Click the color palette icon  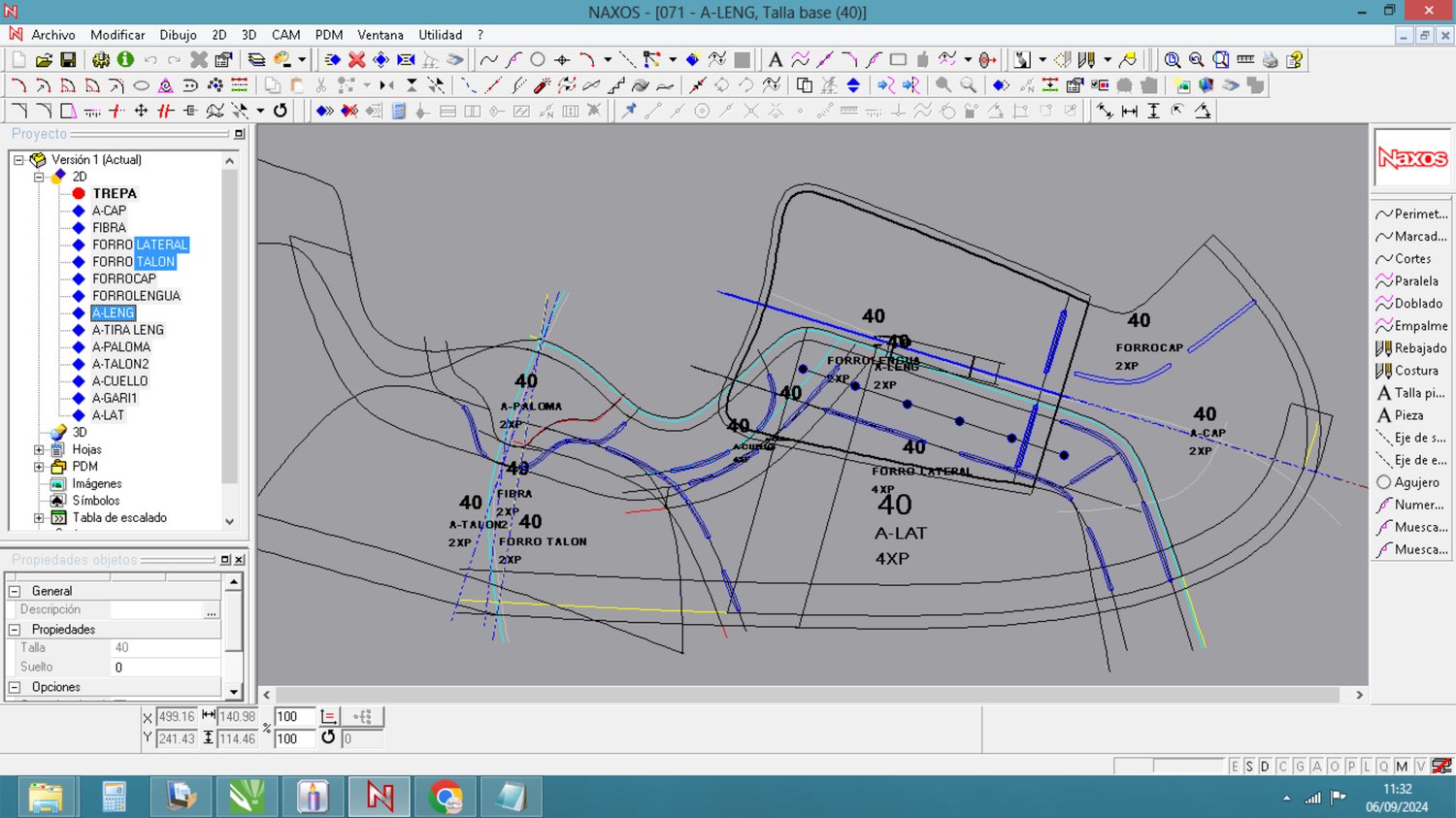coord(282,60)
